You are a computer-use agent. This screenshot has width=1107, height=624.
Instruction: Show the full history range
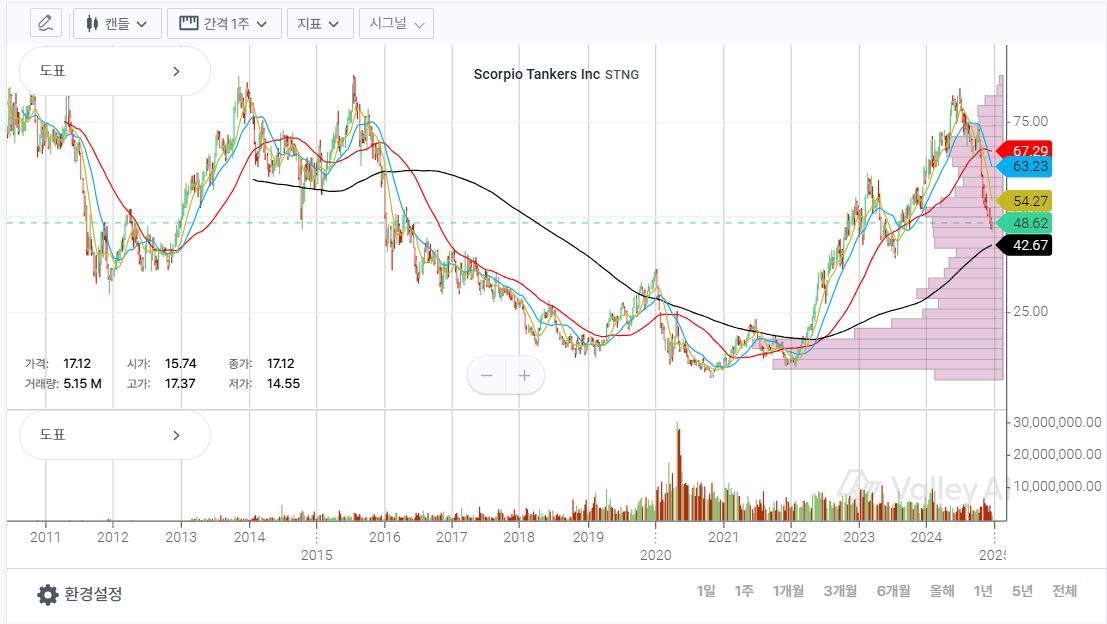pyautogui.click(x=1064, y=591)
